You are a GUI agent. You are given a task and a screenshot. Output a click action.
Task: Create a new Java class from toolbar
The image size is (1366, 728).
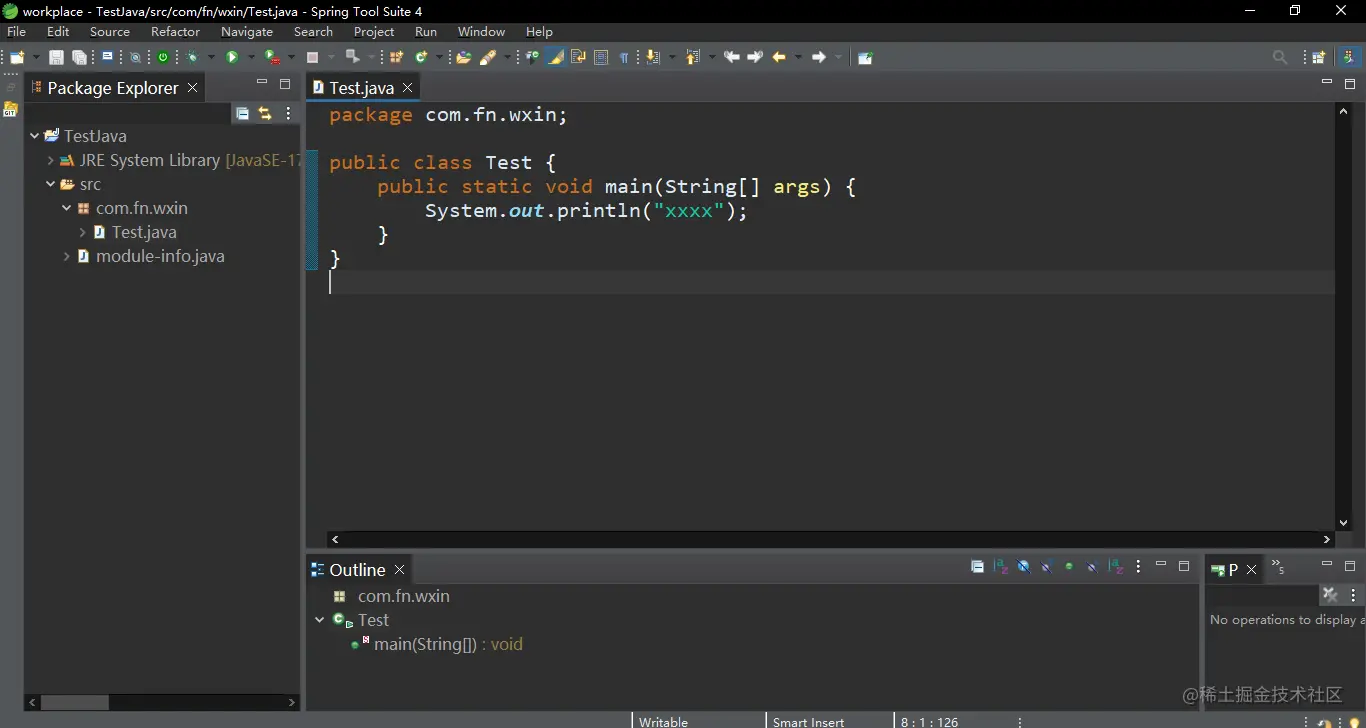coord(421,58)
